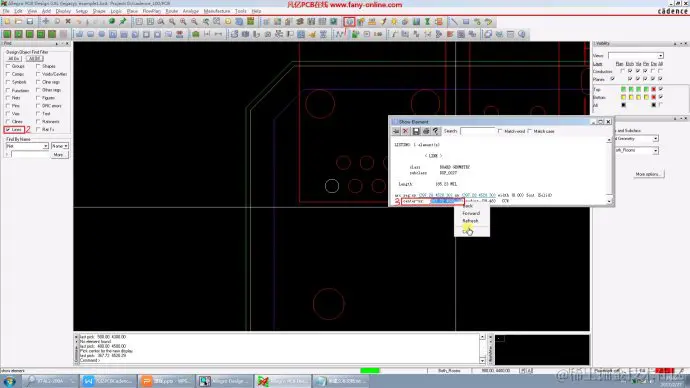Image resolution: width=690 pixels, height=388 pixels.
Task: Open the Views dropdown in Visibility panel
Action: 635,56
